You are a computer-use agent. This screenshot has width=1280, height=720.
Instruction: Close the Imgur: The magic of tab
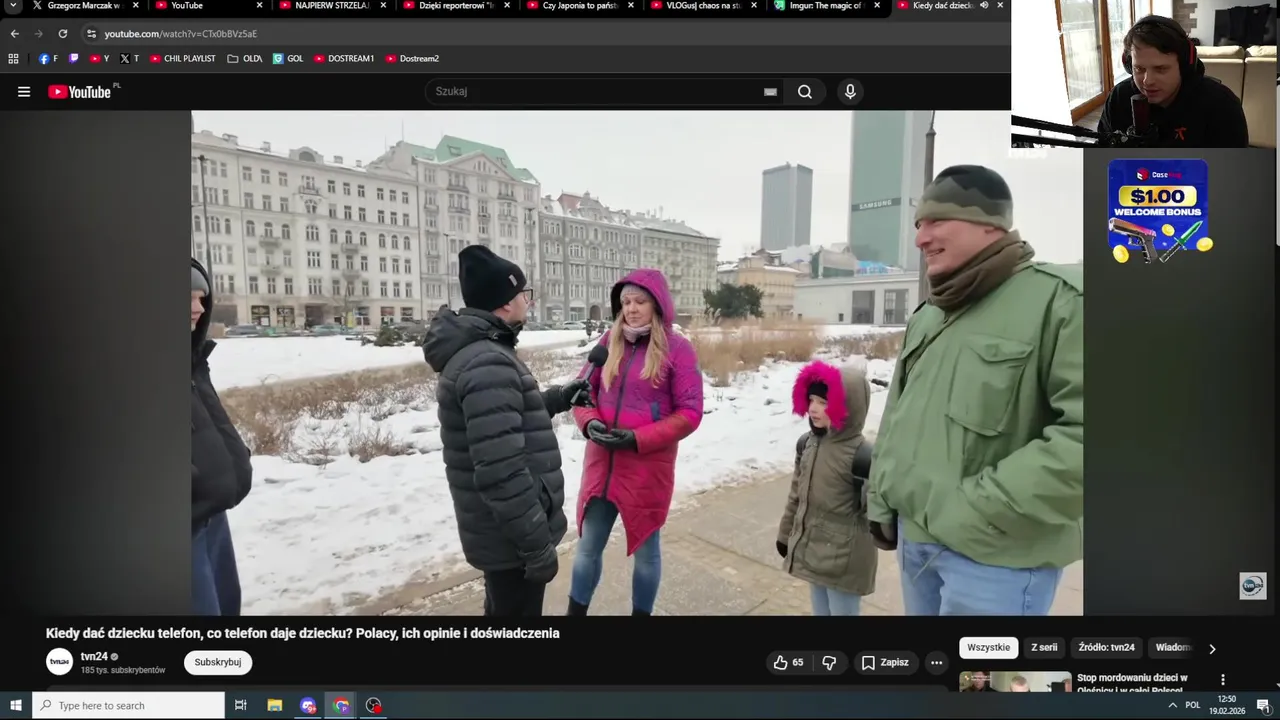coord(877,5)
